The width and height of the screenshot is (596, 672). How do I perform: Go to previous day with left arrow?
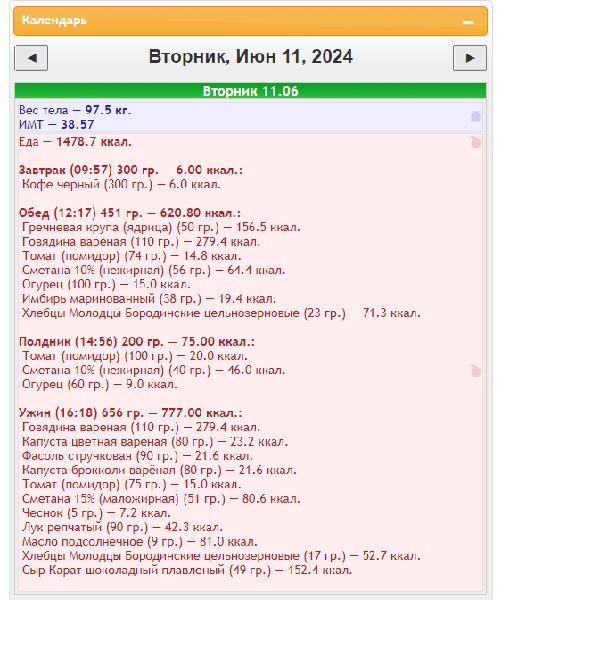click(31, 58)
